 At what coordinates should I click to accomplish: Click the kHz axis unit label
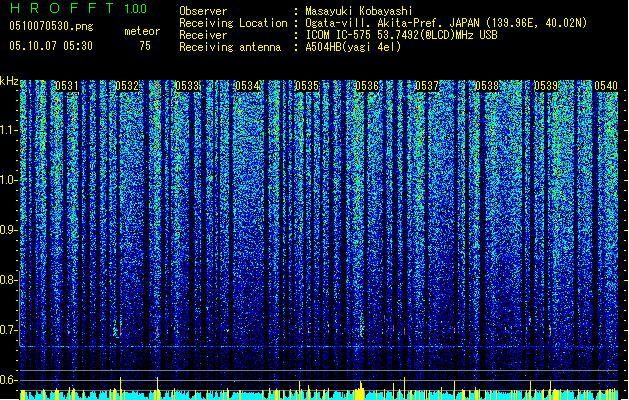coord(9,81)
